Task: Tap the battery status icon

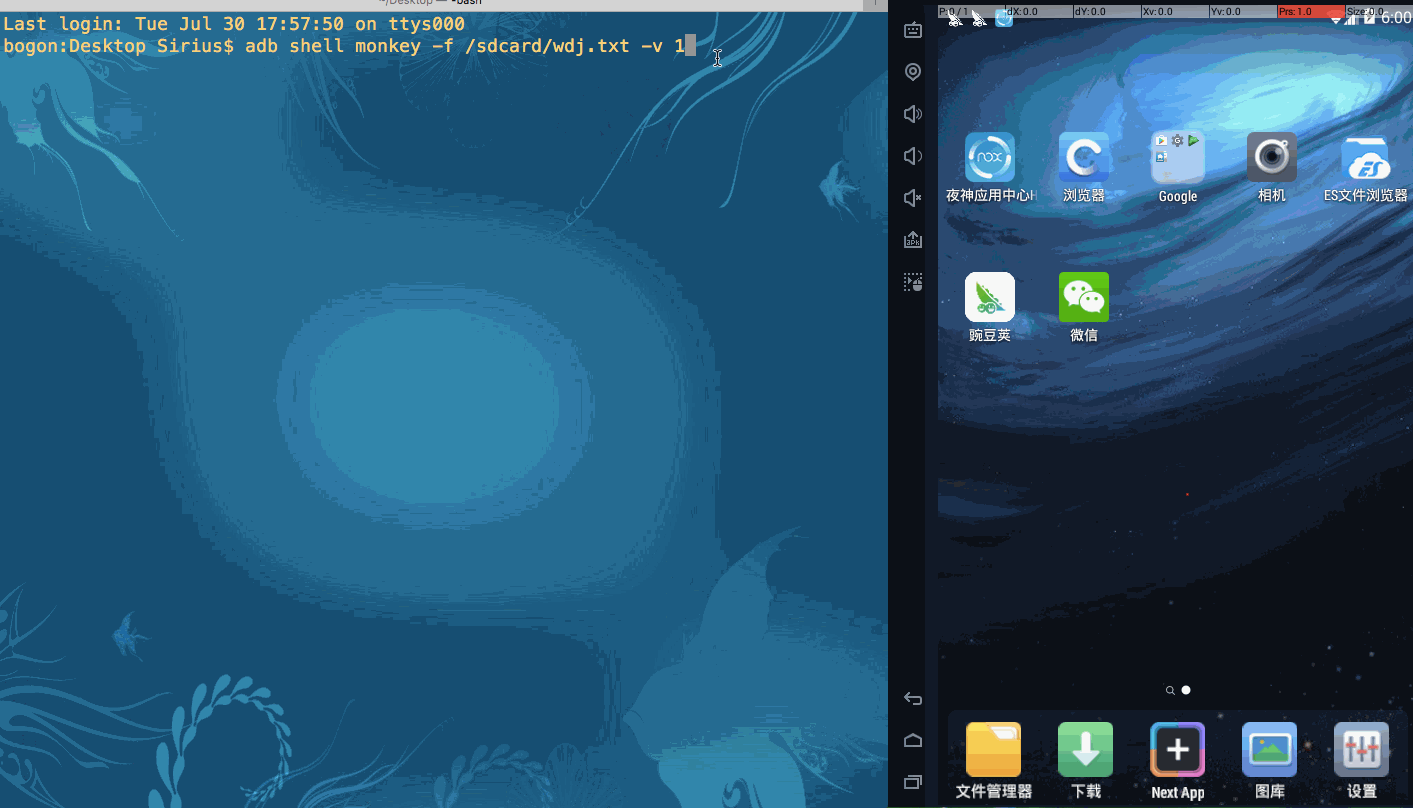Action: (x=1369, y=18)
